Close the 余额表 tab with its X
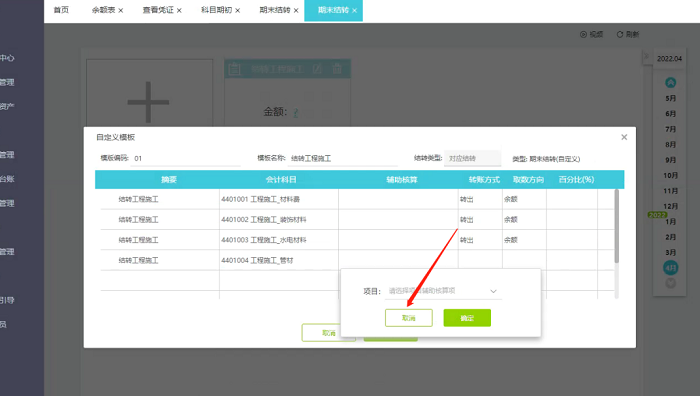700x396 pixels. (x=121, y=10)
